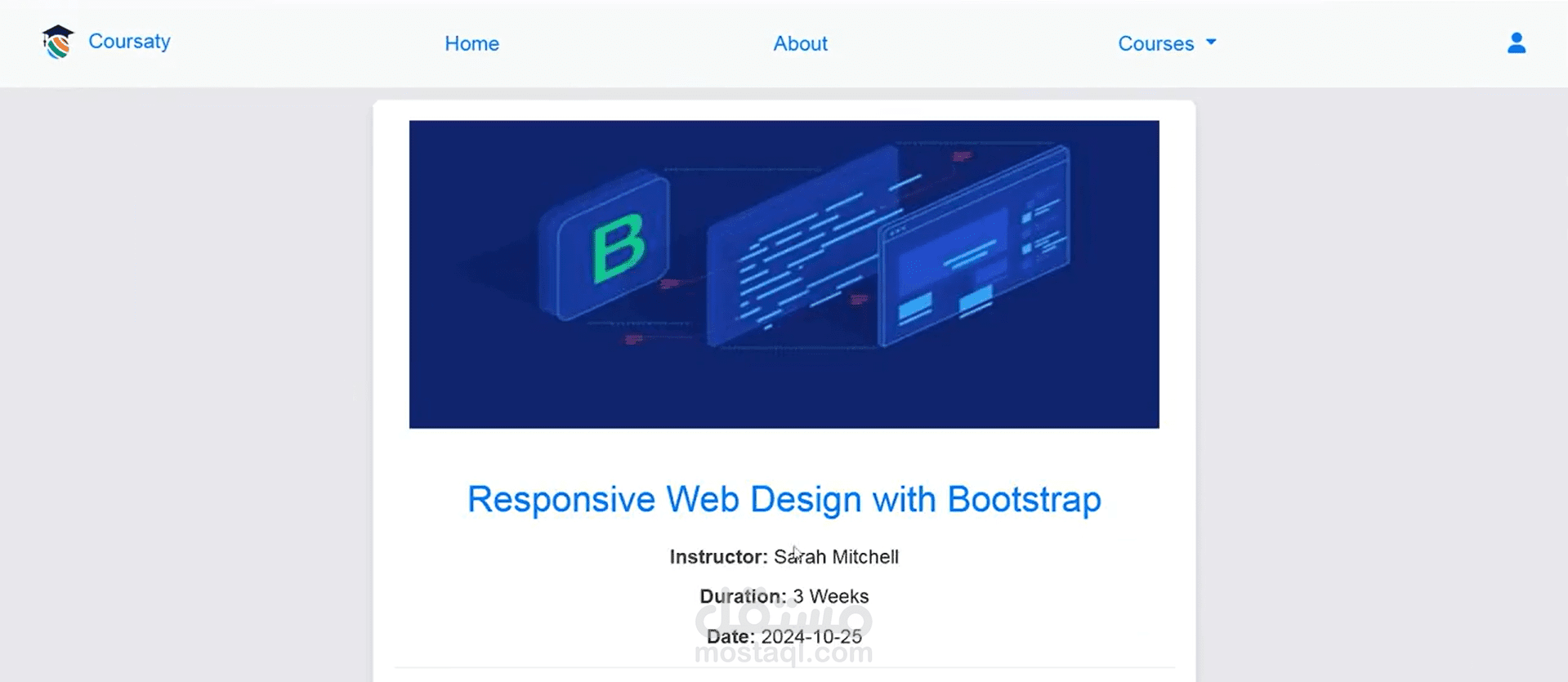Image resolution: width=1568 pixels, height=682 pixels.
Task: Click the Date 2024-10-25 text
Action: click(784, 636)
